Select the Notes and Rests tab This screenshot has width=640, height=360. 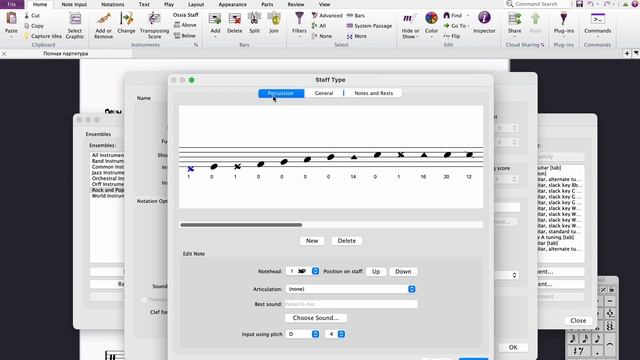click(x=373, y=93)
